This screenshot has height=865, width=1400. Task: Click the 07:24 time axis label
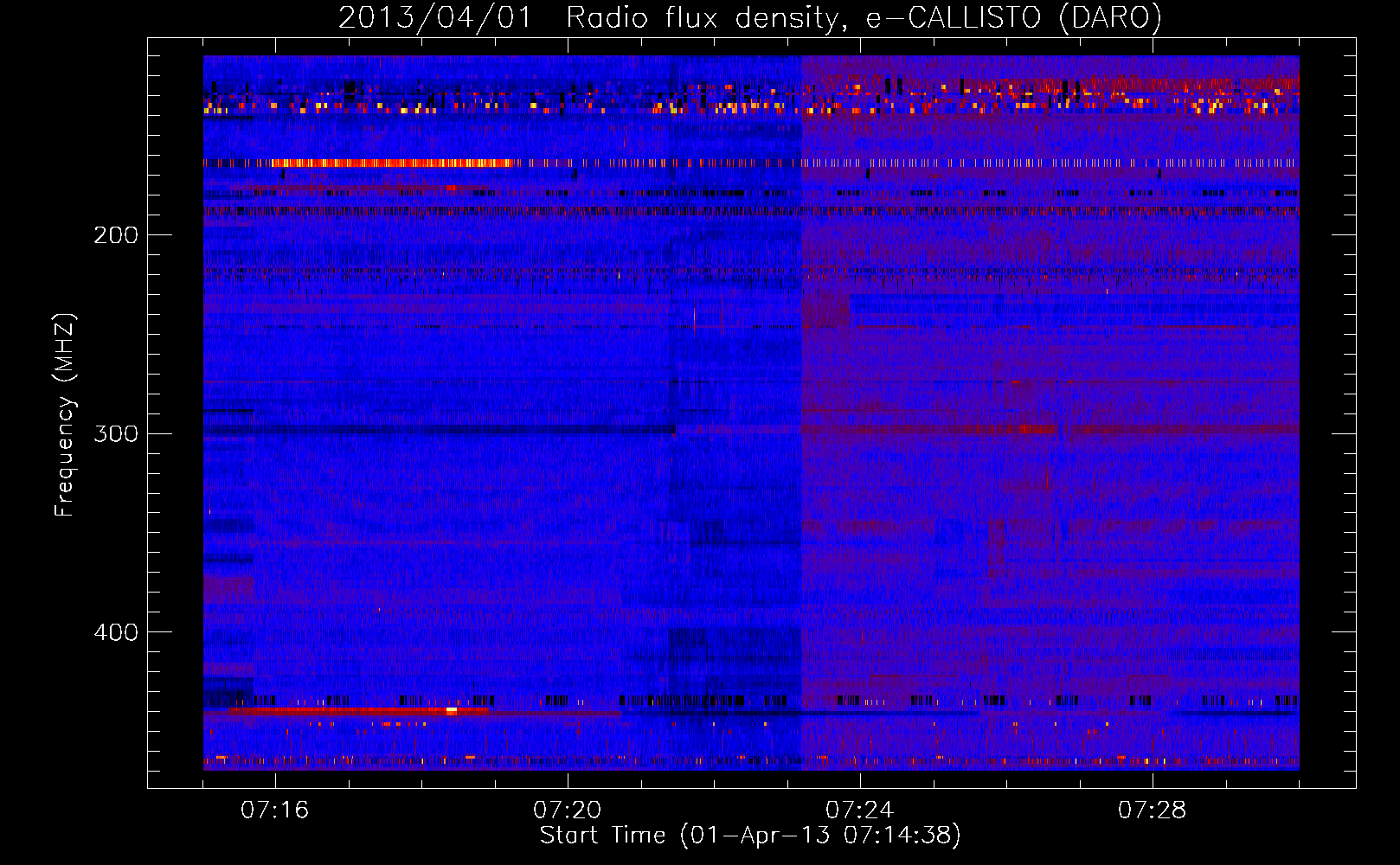[x=860, y=811]
